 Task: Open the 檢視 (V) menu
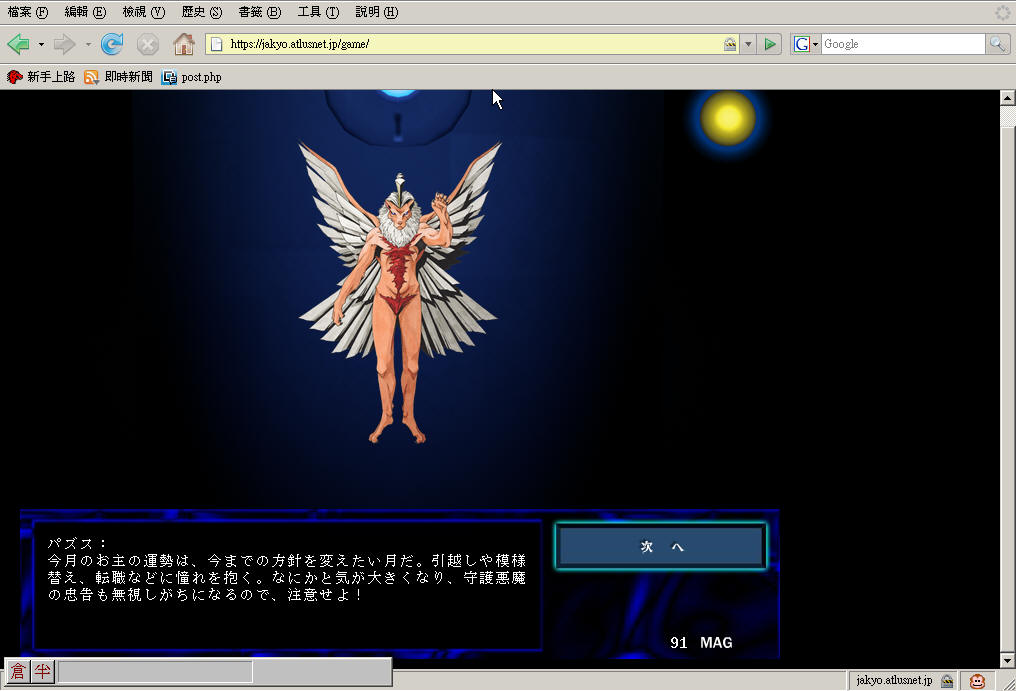(143, 12)
